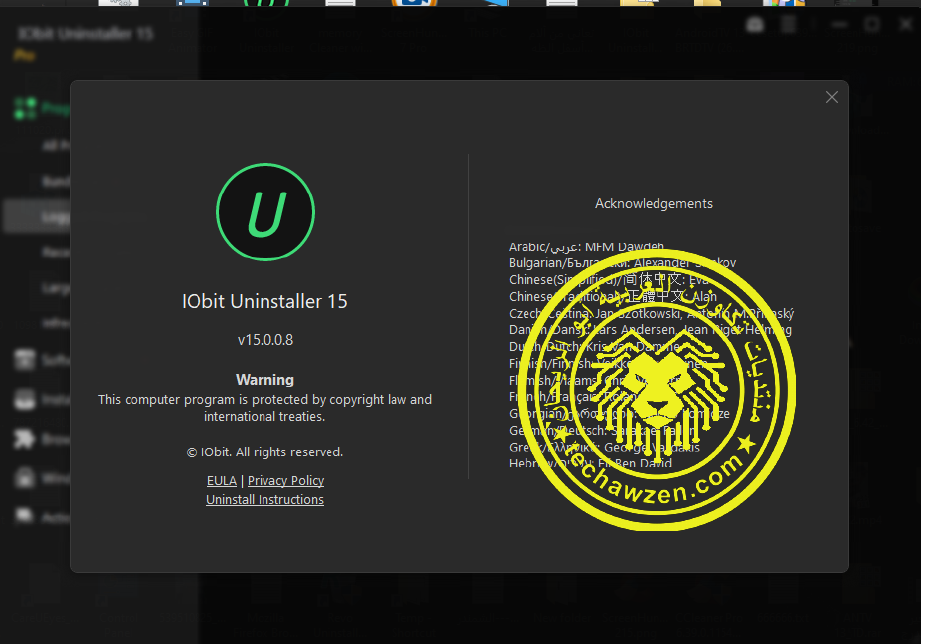
Task: Click the Danish translators credit line
Action: pos(650,330)
